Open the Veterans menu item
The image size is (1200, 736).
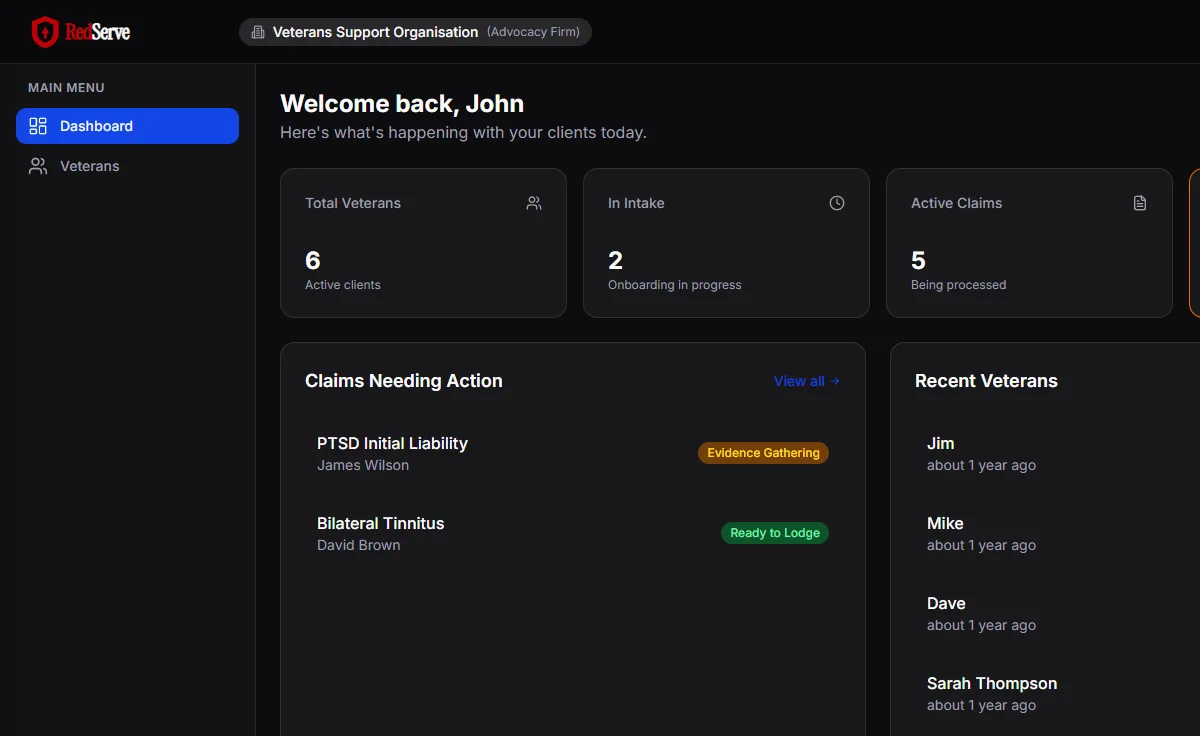click(x=90, y=166)
